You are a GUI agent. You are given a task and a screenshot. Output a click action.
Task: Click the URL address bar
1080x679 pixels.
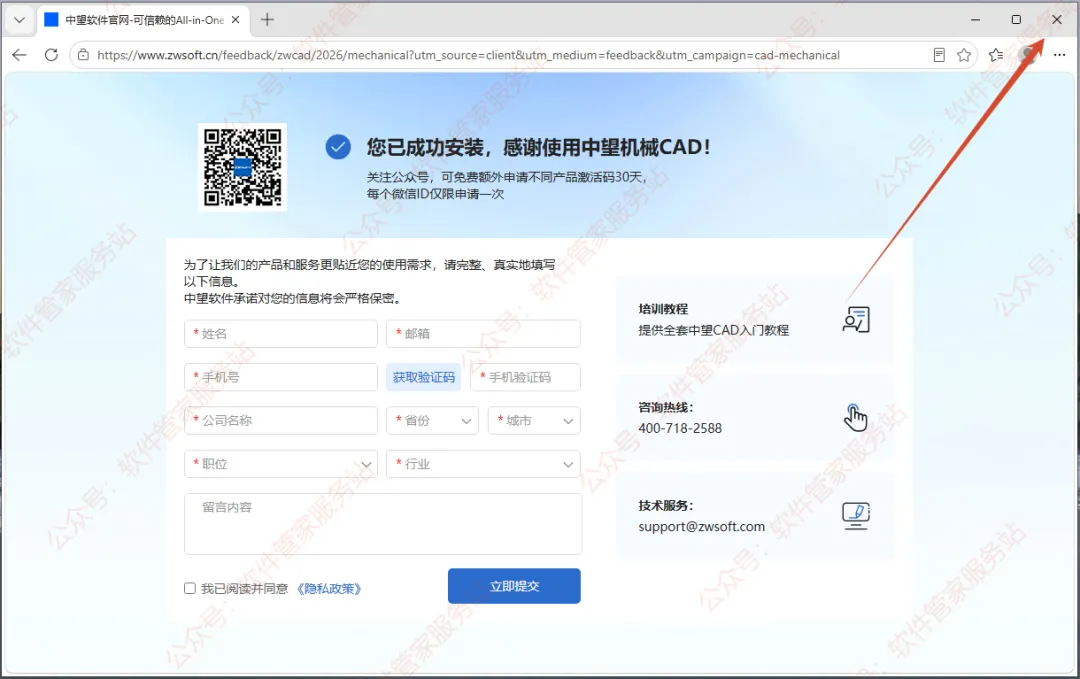coord(468,55)
